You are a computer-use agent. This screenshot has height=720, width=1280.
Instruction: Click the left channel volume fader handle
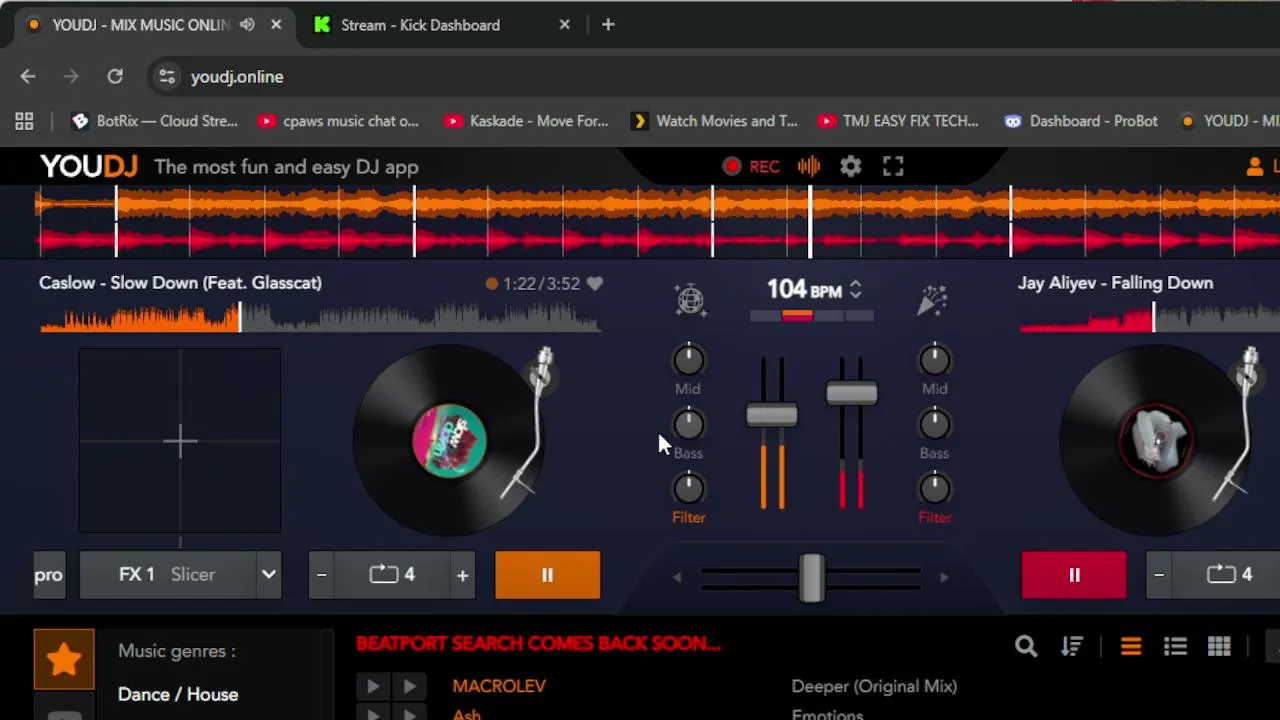[772, 415]
